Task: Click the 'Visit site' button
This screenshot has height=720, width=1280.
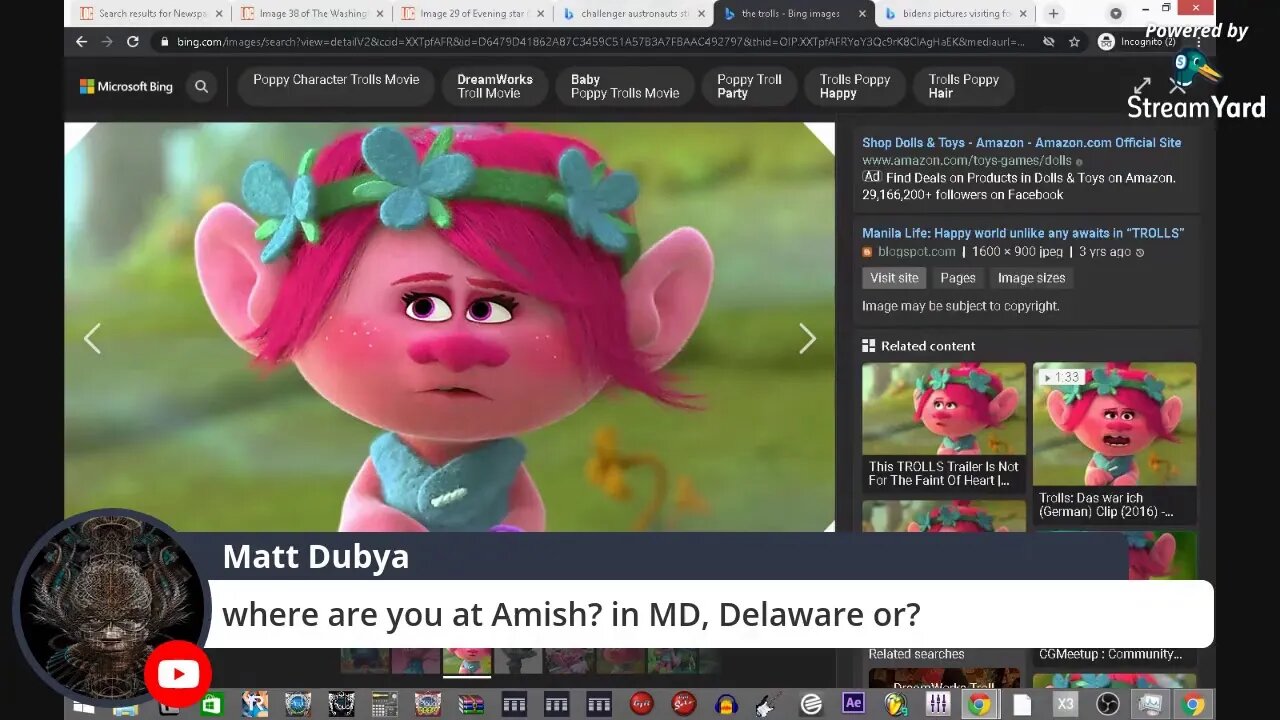Action: point(894,278)
